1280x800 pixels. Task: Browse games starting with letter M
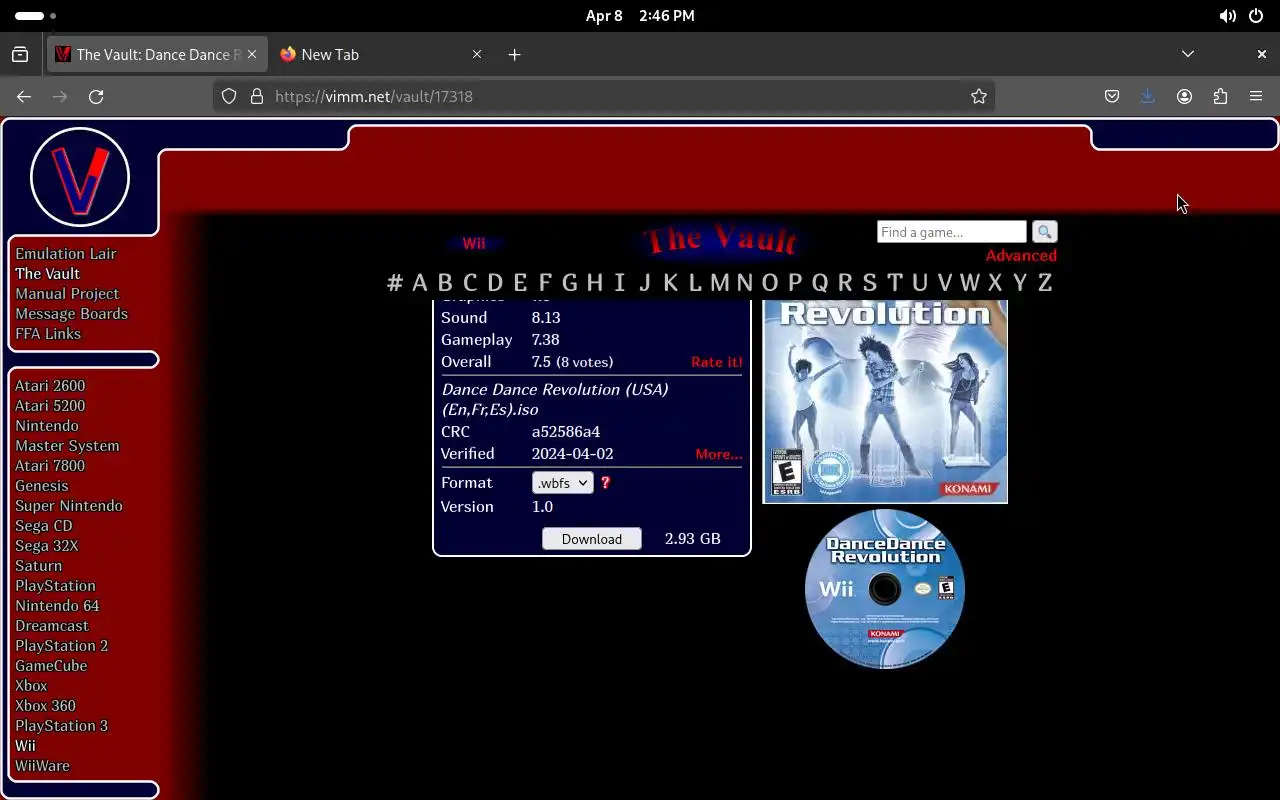[x=720, y=282]
